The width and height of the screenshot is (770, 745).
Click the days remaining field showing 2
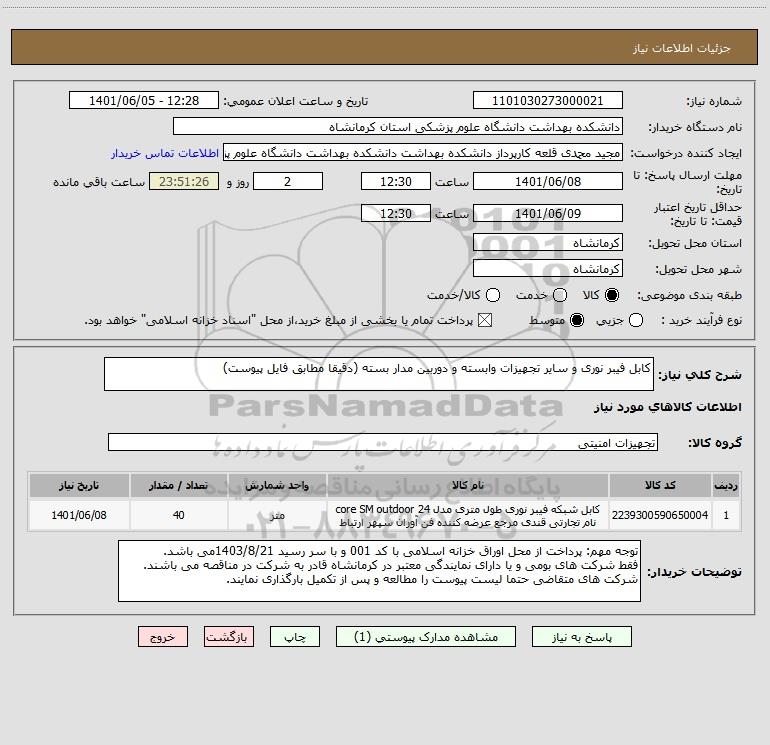[x=288, y=182]
